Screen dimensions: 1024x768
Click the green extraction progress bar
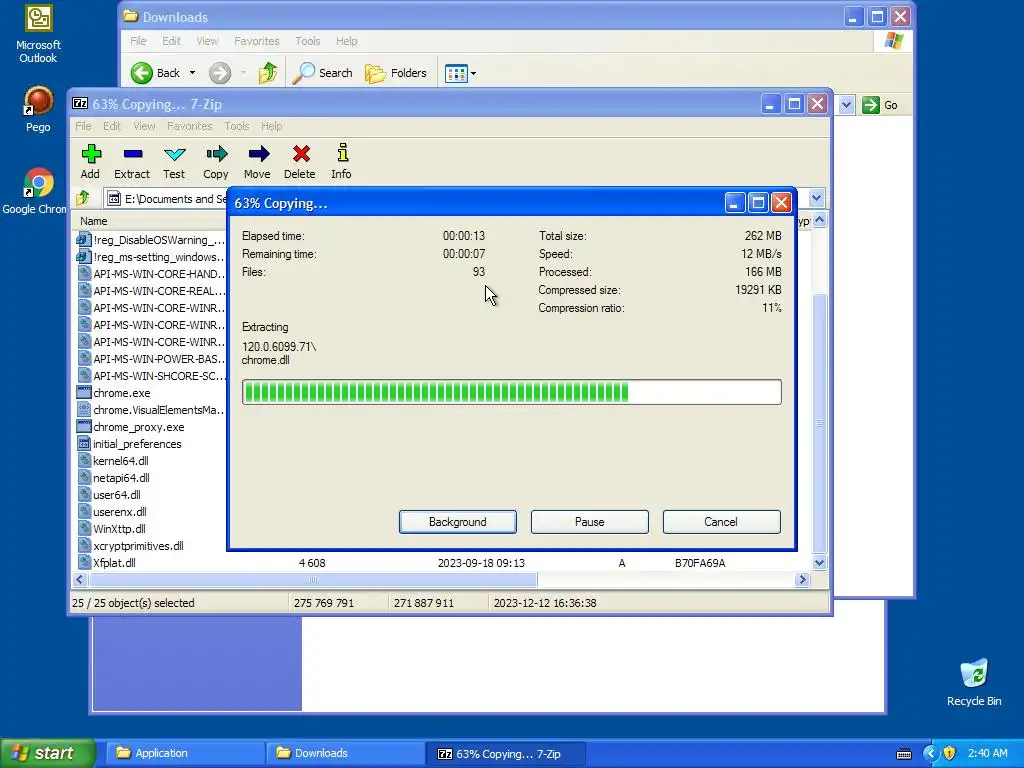coord(511,392)
